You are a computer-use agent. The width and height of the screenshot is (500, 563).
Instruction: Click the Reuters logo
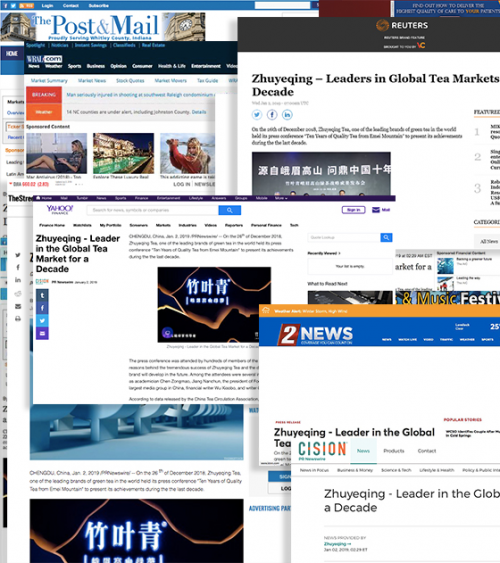(x=402, y=25)
